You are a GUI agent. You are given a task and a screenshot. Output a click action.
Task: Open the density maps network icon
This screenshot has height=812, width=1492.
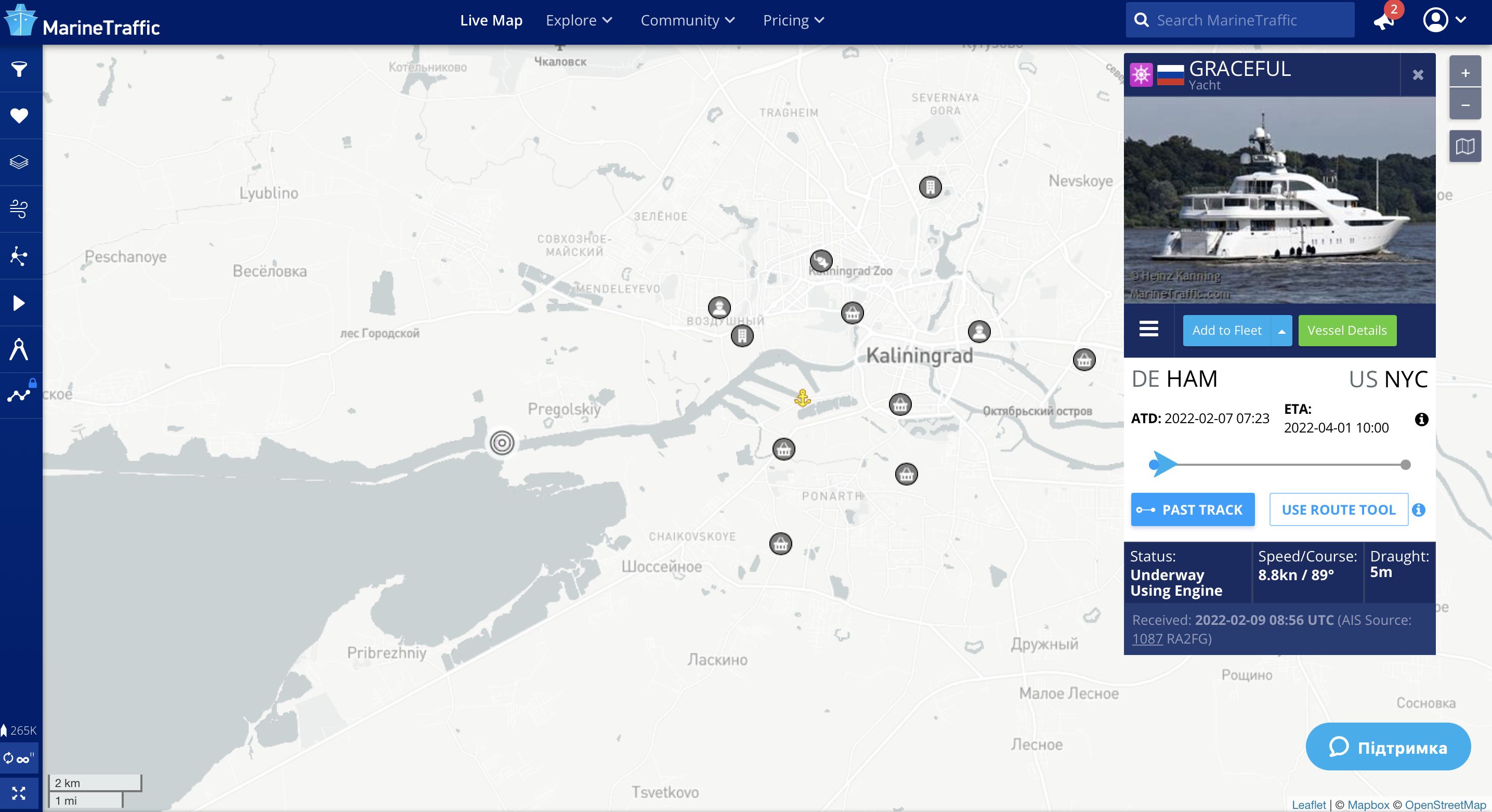point(19,255)
